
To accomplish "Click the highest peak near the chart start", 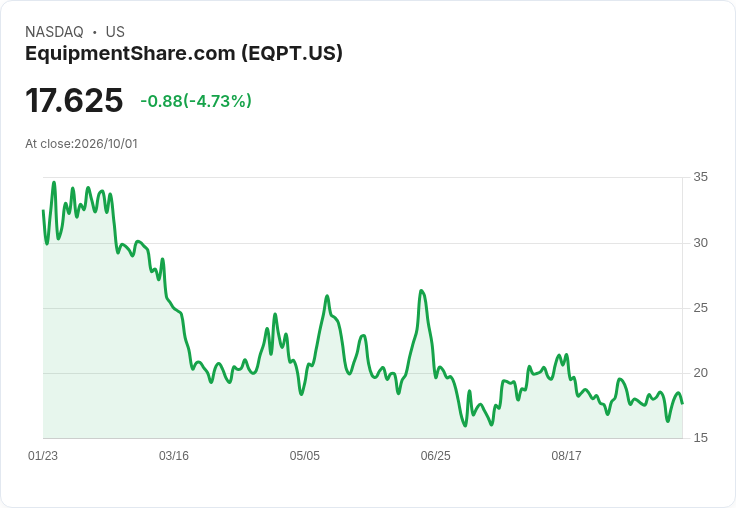I will click(54, 183).
